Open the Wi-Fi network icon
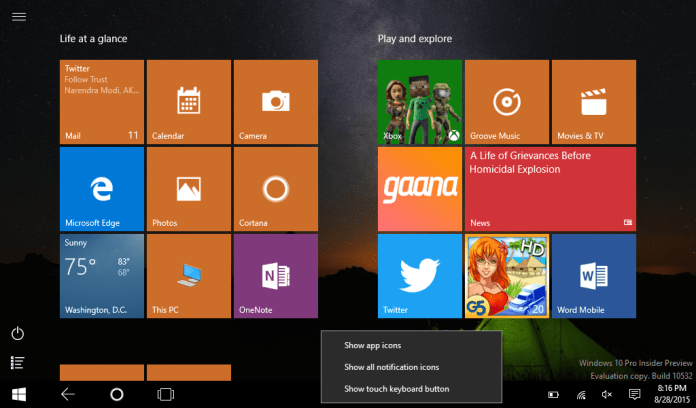 (x=581, y=394)
